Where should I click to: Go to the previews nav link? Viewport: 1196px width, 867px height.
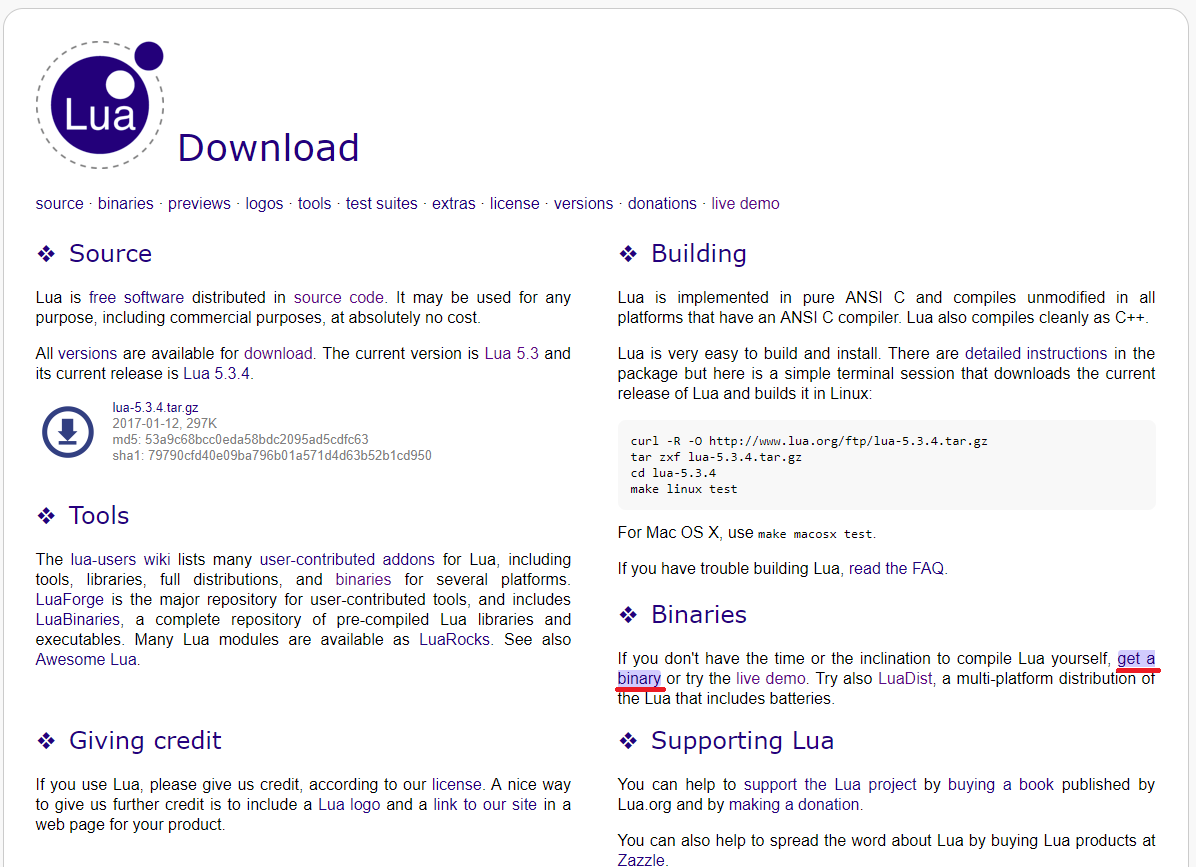pyautogui.click(x=199, y=204)
